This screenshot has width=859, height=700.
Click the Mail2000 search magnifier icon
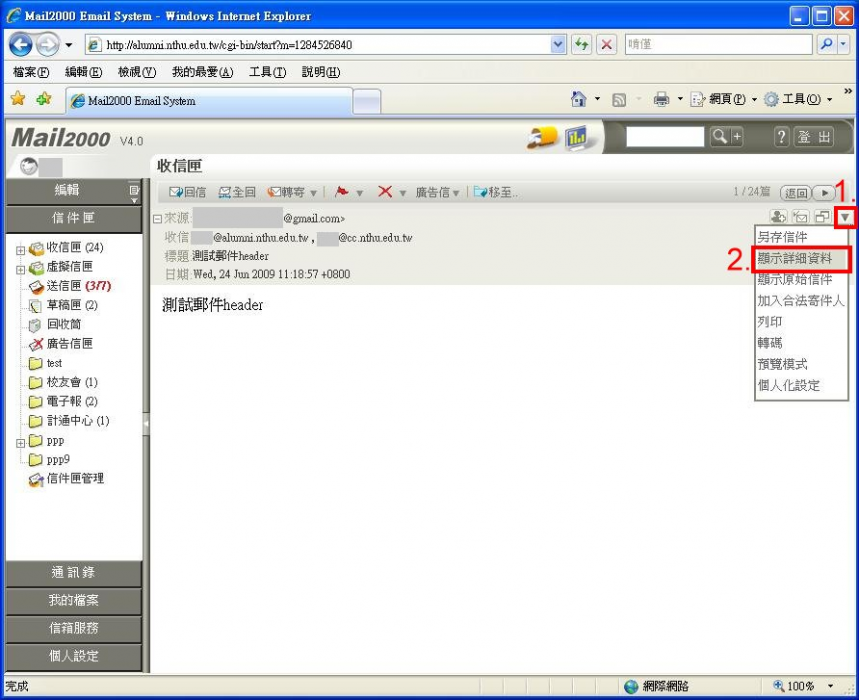pyautogui.click(x=720, y=138)
